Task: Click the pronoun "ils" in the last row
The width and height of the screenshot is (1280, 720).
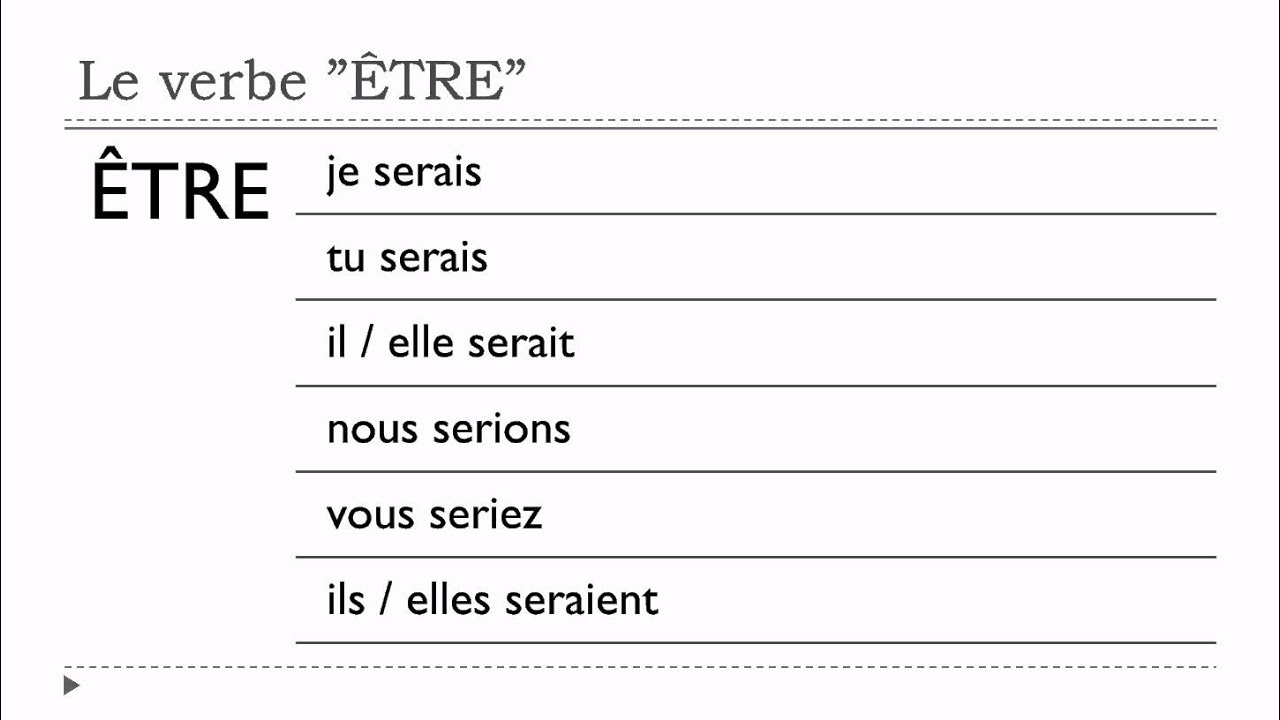Action: point(345,600)
